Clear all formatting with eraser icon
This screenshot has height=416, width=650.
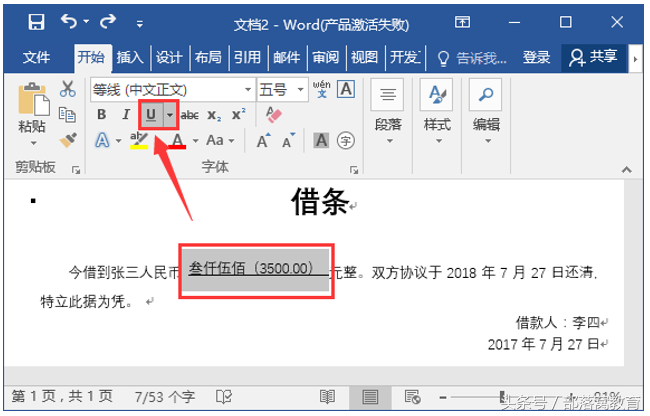pos(274,115)
